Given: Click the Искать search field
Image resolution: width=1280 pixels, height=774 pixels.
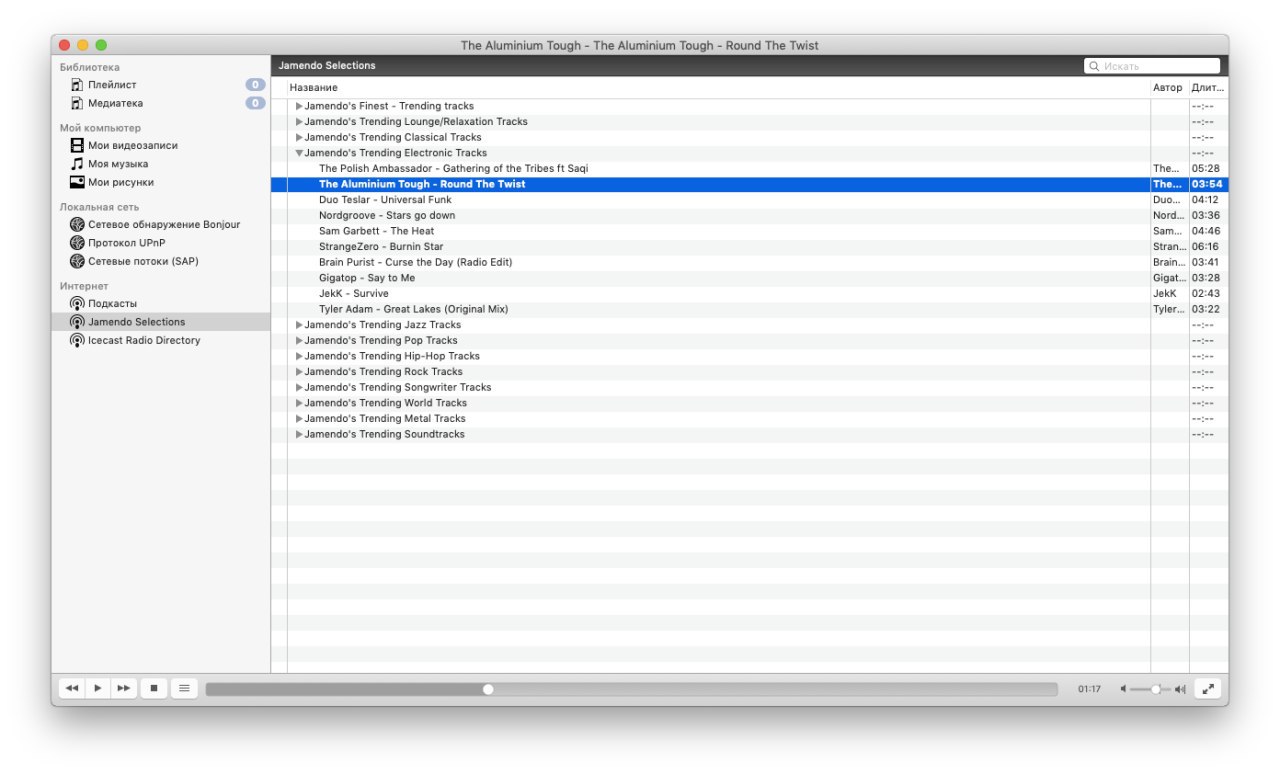Looking at the screenshot, I should (x=1152, y=66).
